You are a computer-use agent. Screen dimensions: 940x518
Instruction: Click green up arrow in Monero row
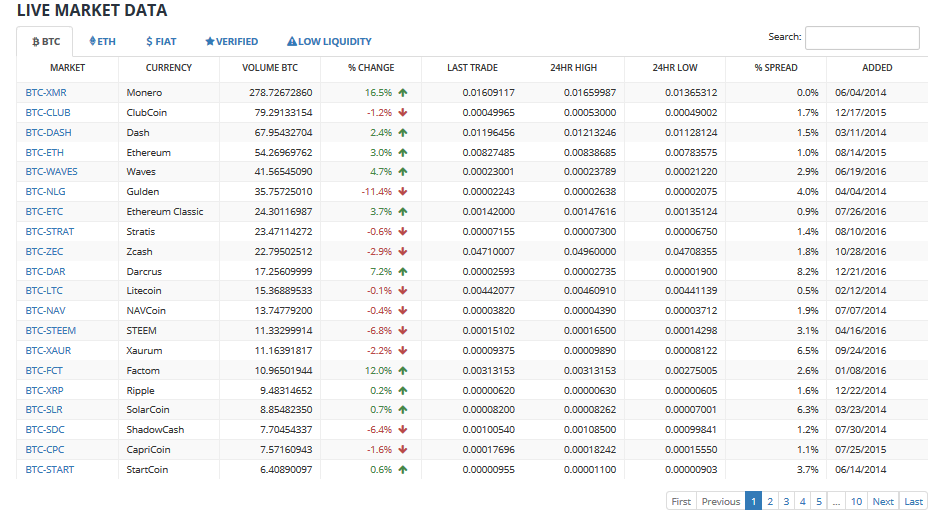click(x=403, y=92)
